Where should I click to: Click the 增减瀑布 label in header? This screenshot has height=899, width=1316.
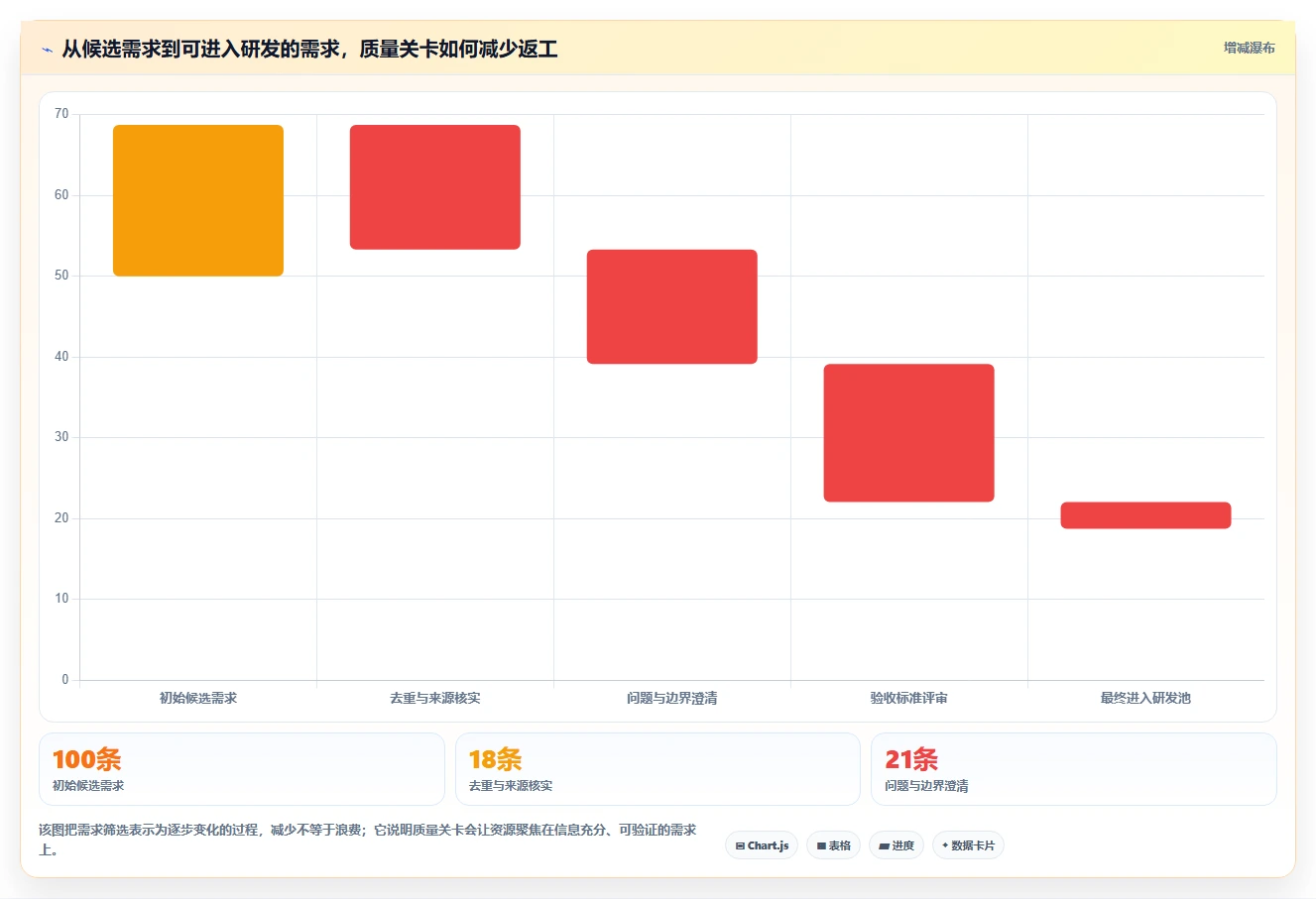[1249, 48]
